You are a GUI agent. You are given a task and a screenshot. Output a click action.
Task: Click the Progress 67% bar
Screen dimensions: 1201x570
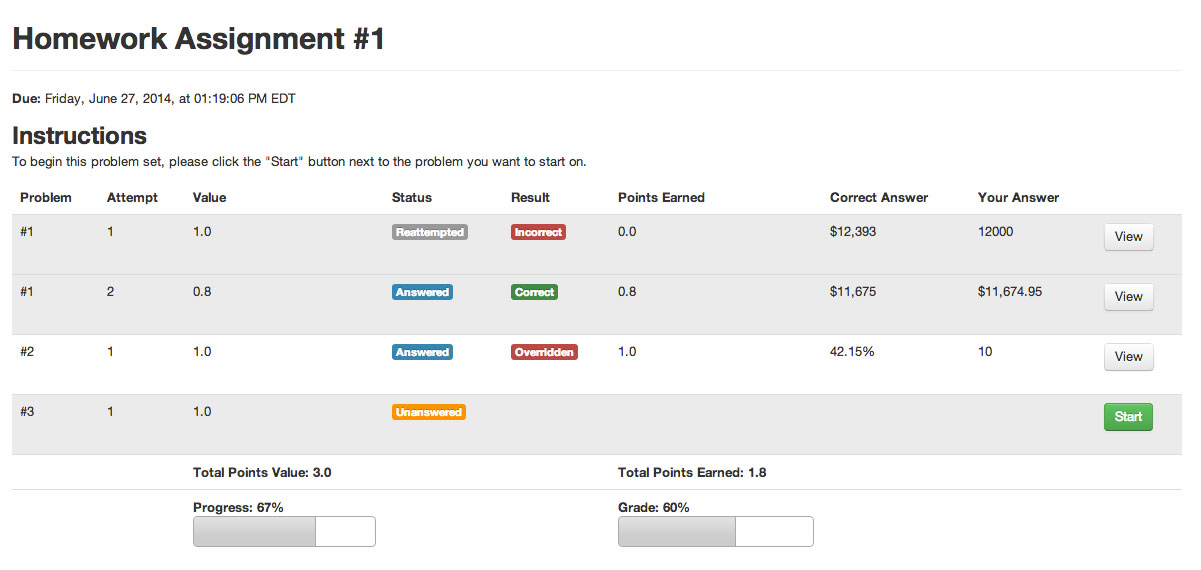(284, 531)
